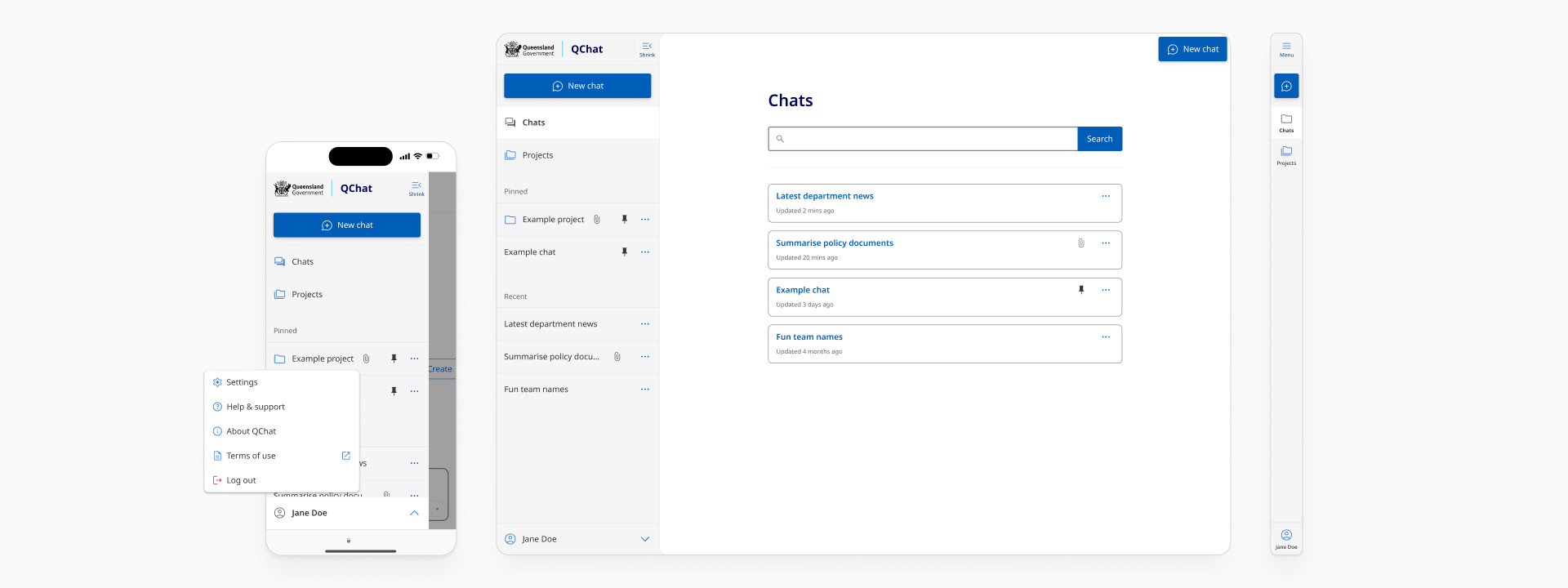Open more options on Summarise policy documents card
Screen dimensions: 1568x588
pos(1106,243)
